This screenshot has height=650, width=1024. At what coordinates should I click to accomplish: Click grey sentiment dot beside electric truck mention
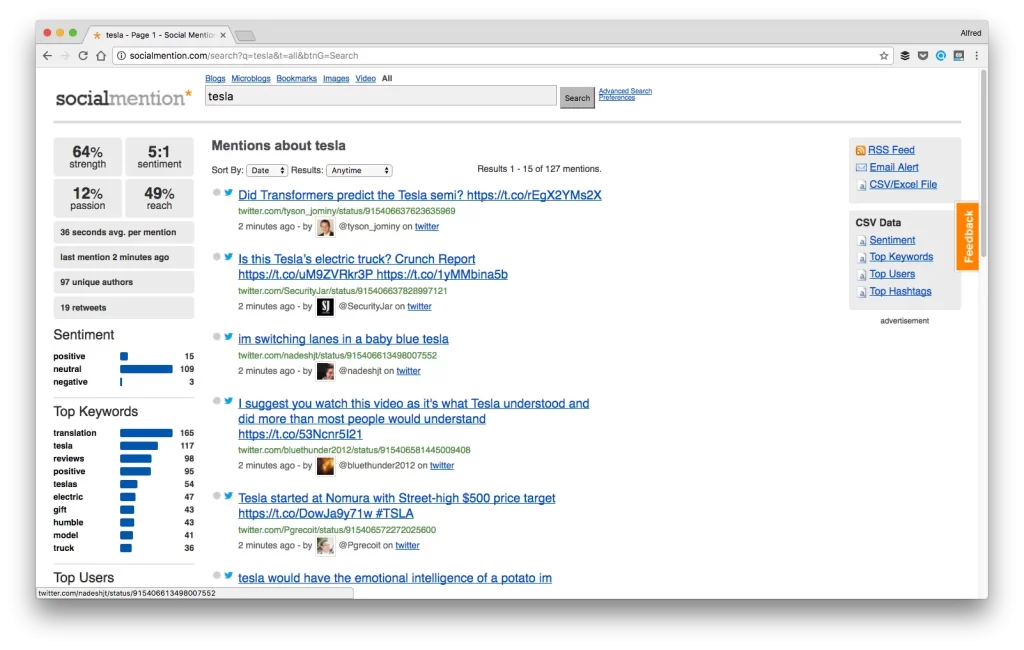click(x=216, y=257)
